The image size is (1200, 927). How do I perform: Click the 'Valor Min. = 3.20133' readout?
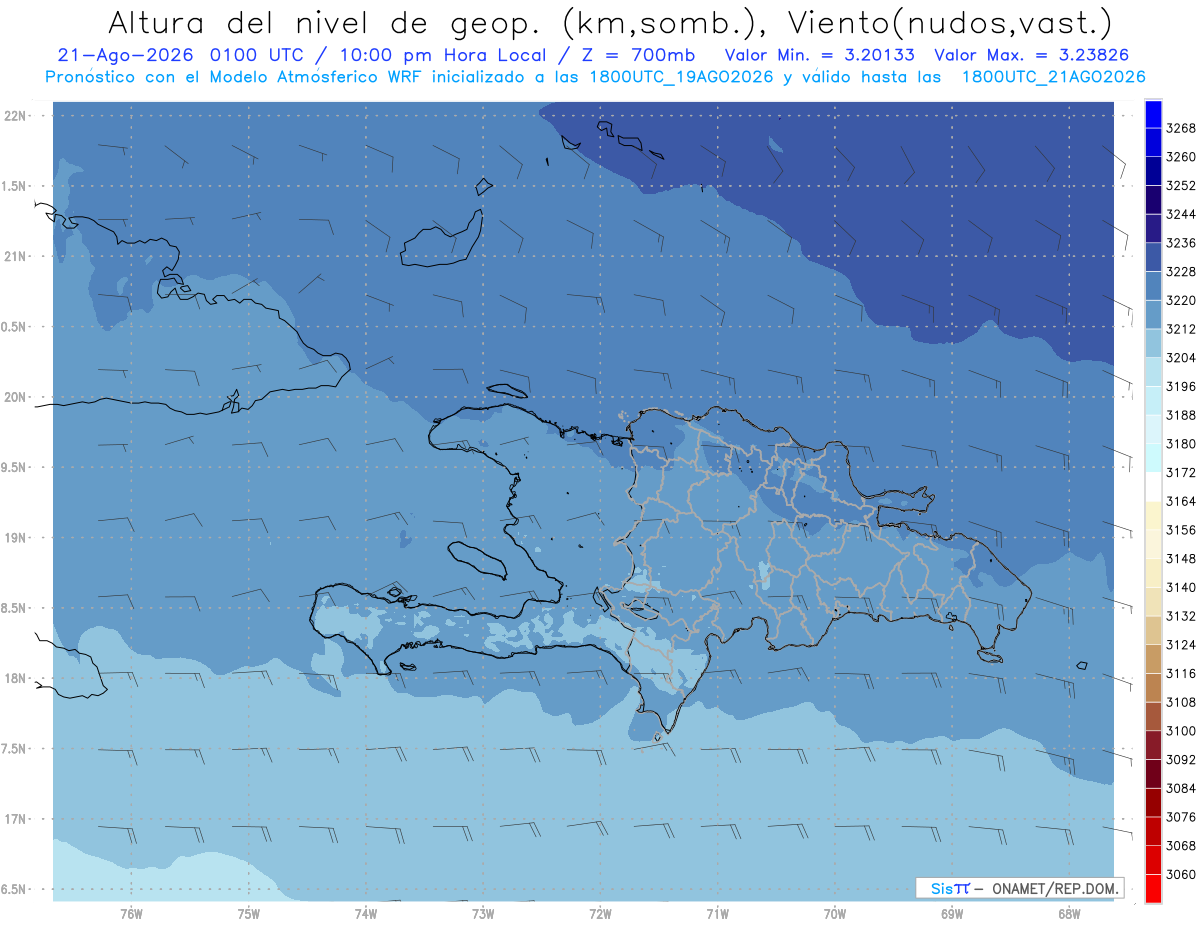pos(819,55)
